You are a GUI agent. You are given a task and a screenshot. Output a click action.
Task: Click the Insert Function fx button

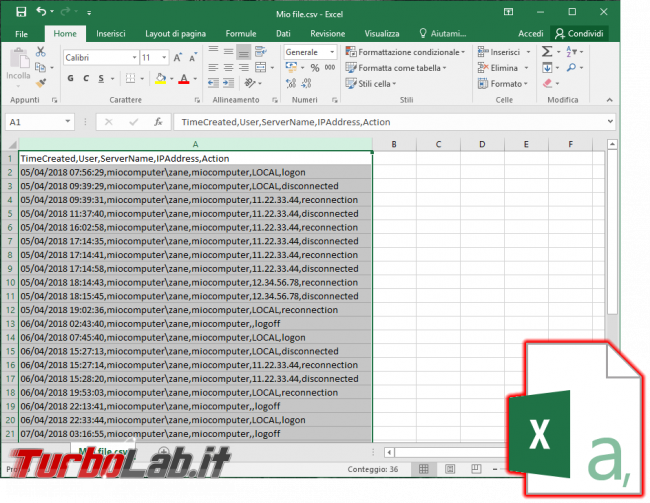(x=158, y=122)
